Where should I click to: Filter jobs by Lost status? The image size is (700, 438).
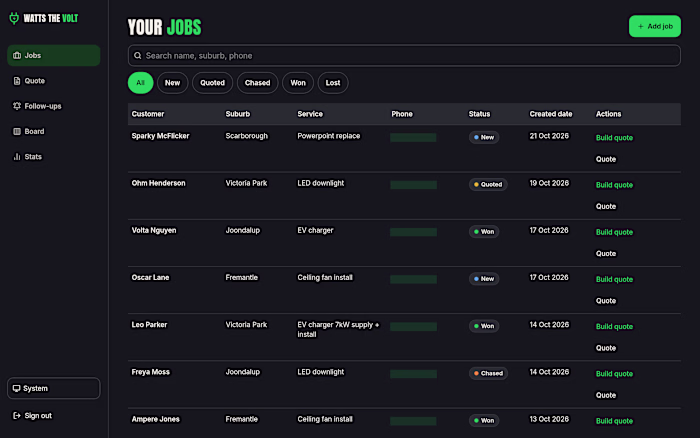coord(333,83)
